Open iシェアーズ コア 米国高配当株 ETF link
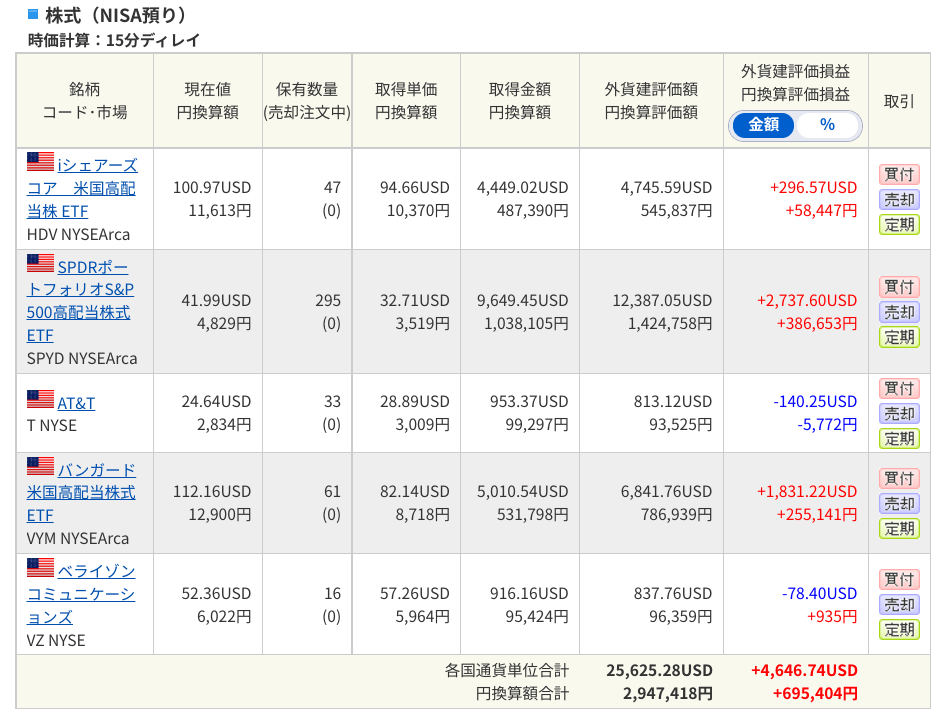942x717 pixels. tap(82, 188)
